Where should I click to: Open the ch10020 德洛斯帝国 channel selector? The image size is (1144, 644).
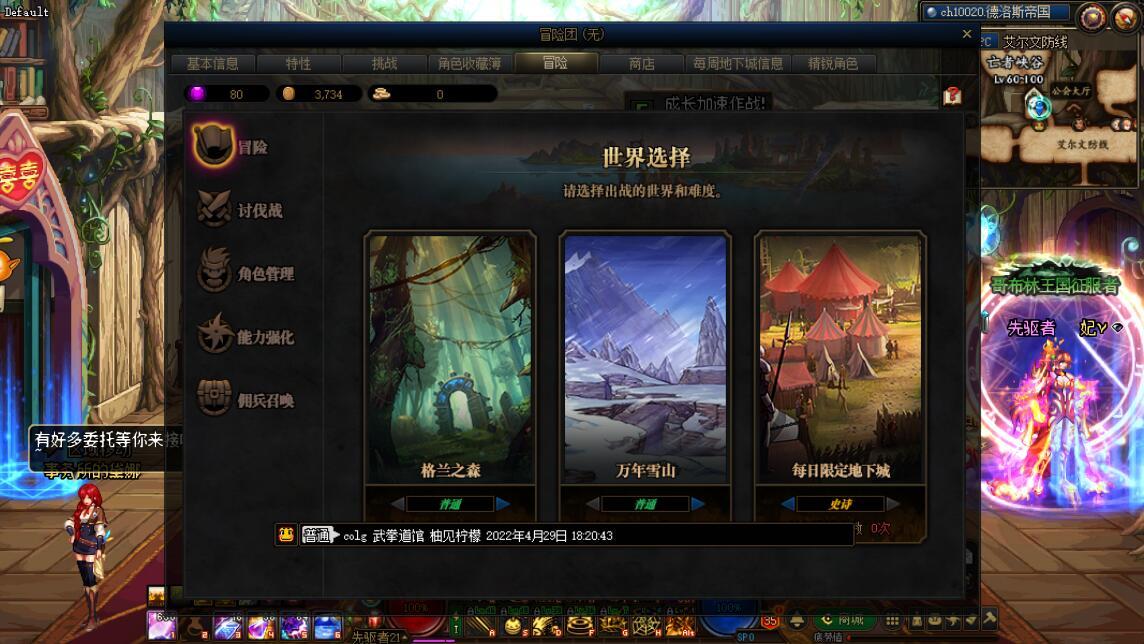tap(996, 12)
